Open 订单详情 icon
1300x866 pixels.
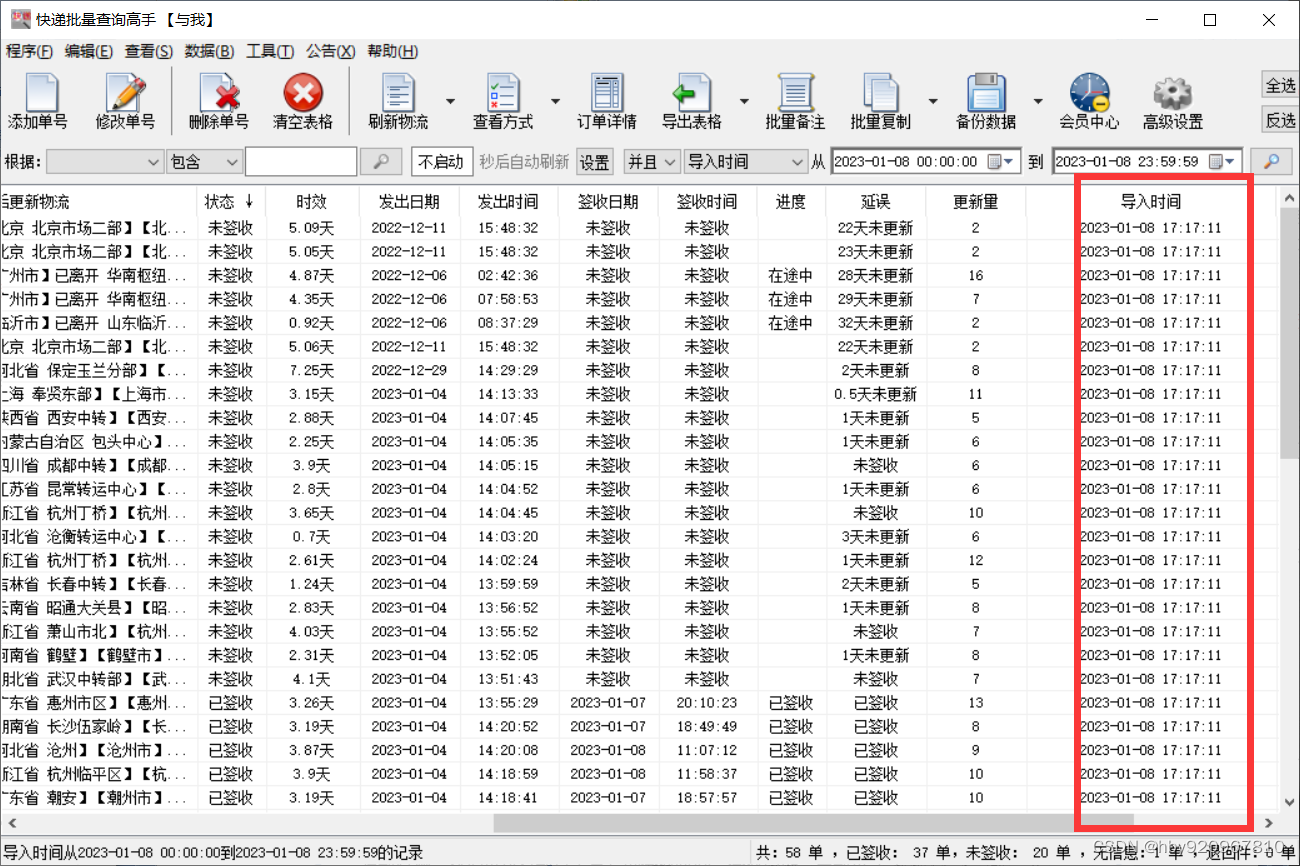pyautogui.click(x=607, y=103)
